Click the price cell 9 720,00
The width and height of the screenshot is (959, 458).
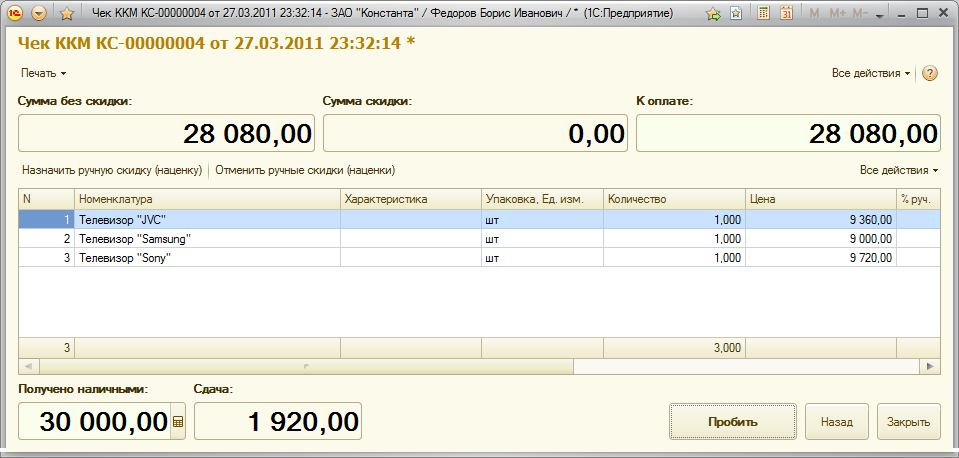pos(821,257)
